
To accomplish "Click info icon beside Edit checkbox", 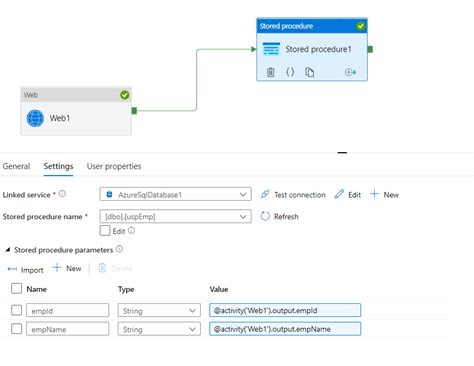I will [132, 230].
